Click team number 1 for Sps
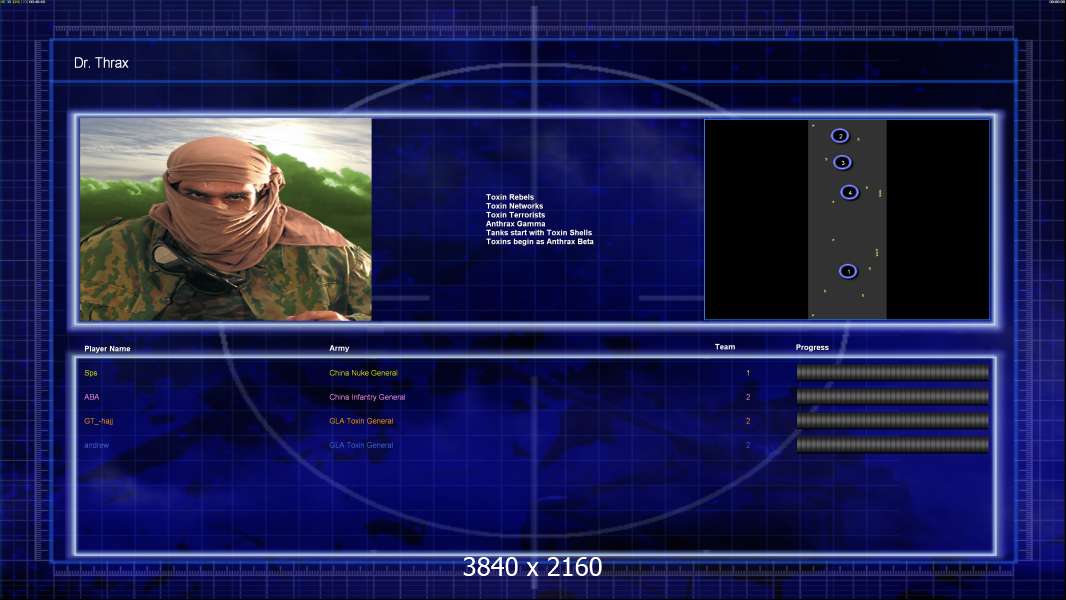Screen dimensions: 1066x600 coord(748,373)
